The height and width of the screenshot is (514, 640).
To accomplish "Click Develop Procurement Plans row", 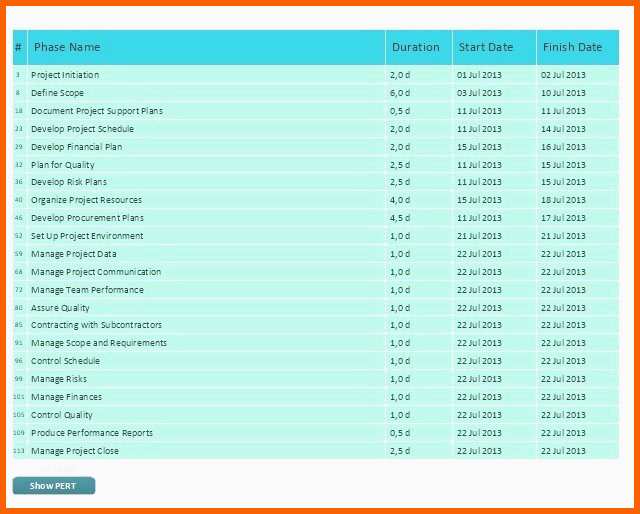I will [87, 218].
